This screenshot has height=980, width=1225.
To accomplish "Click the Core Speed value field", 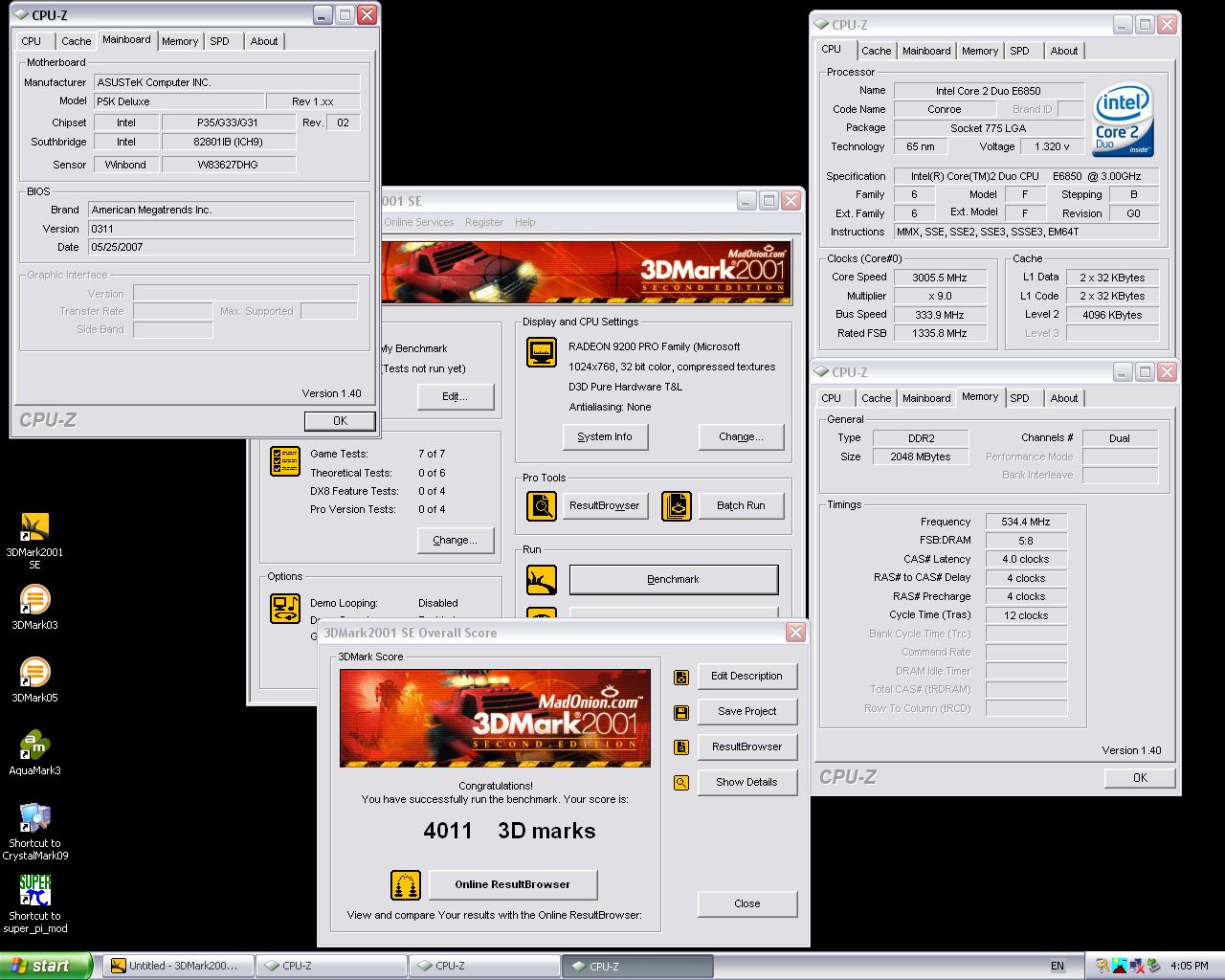I will click(938, 278).
